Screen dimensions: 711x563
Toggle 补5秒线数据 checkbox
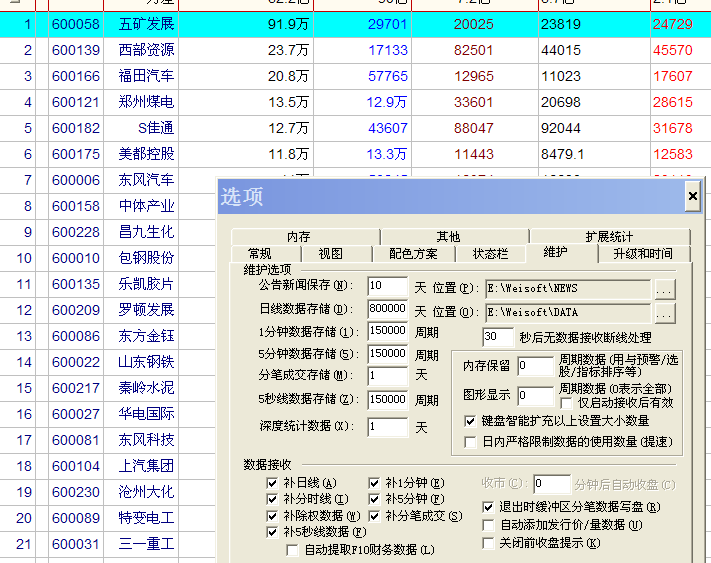coord(272,532)
